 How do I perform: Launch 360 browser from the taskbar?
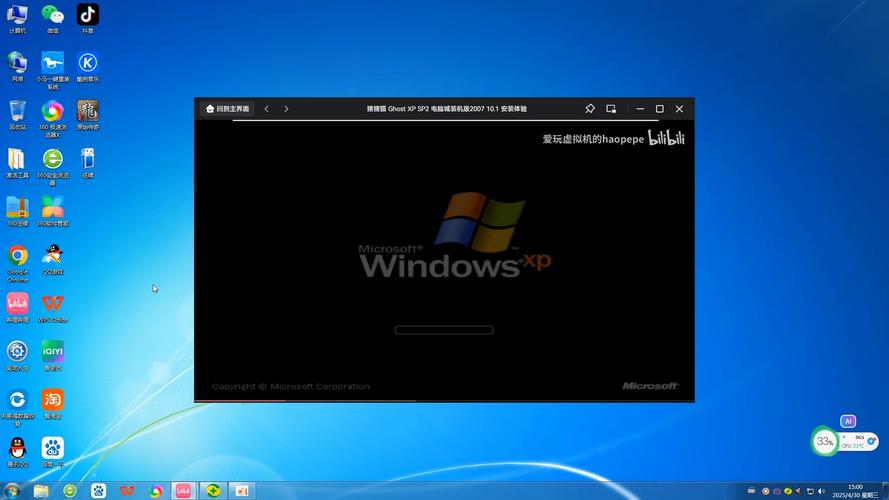(70, 491)
